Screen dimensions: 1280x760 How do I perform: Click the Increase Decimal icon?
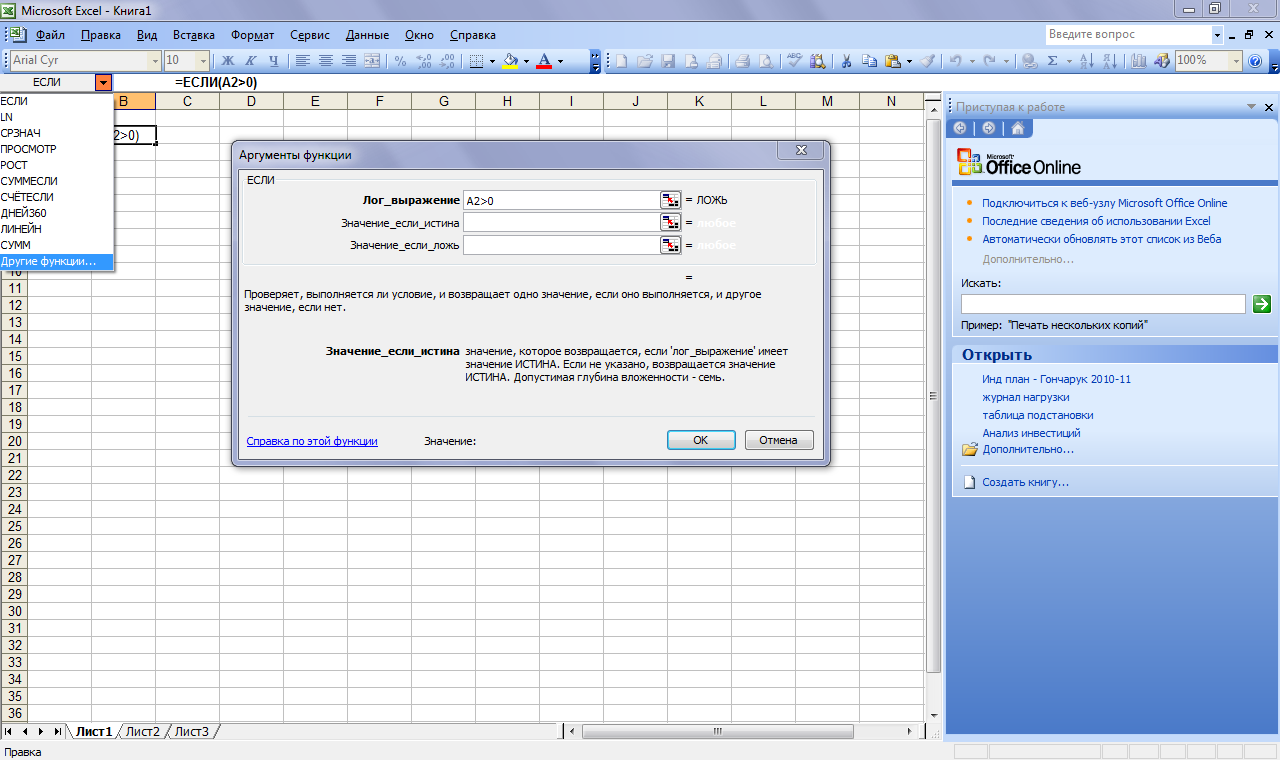pyautogui.click(x=425, y=60)
